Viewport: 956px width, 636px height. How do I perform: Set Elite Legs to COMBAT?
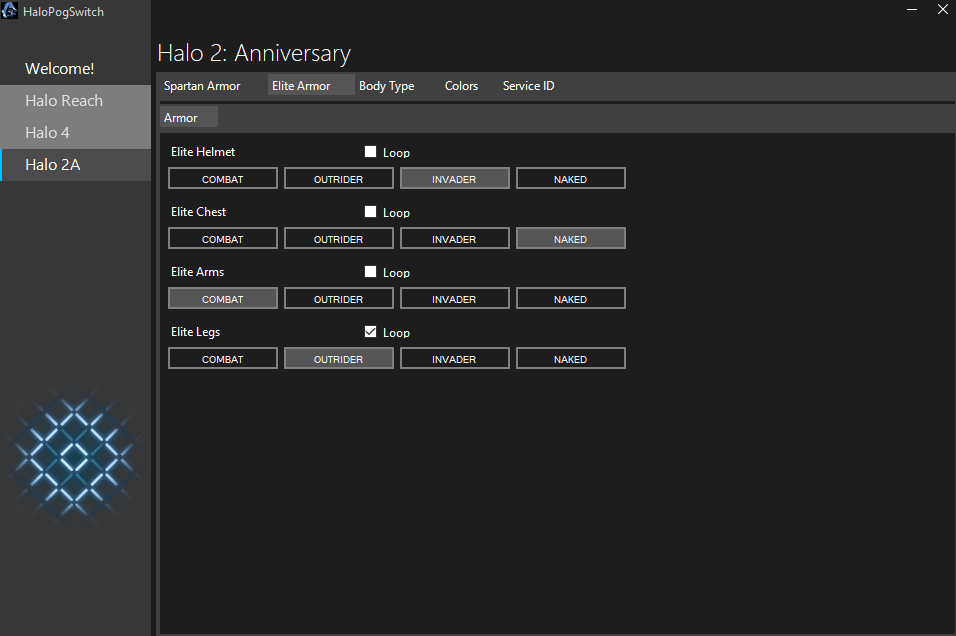click(x=223, y=359)
